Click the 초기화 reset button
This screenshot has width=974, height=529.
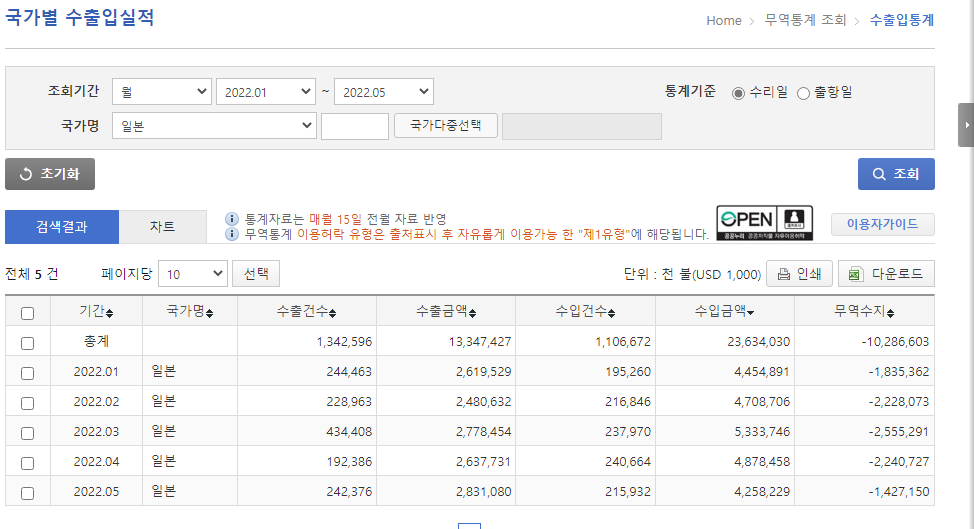(50, 174)
